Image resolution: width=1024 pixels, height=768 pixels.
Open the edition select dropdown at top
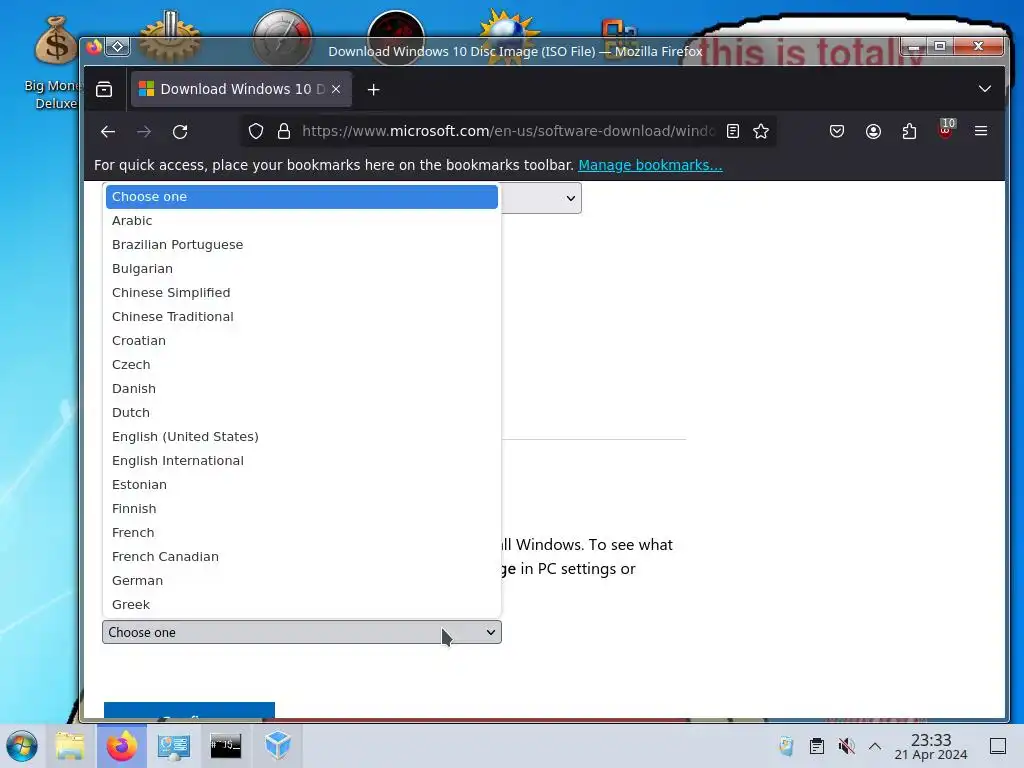pyautogui.click(x=541, y=198)
